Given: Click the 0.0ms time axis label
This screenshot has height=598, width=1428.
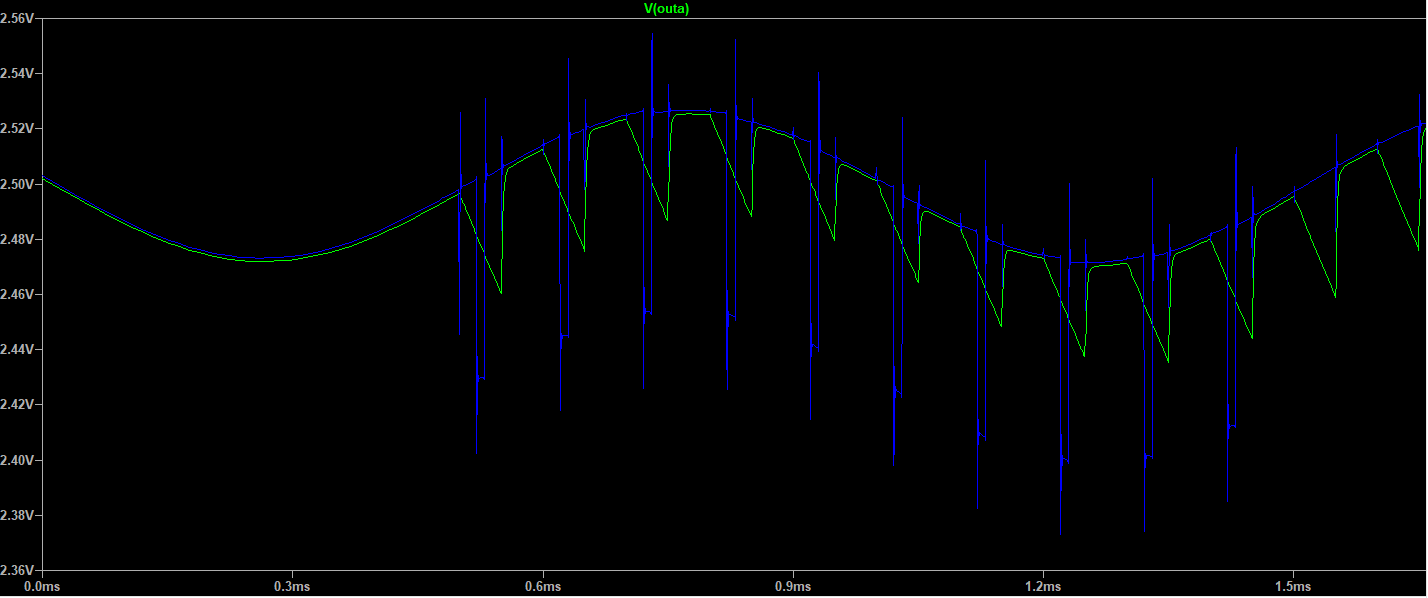Looking at the screenshot, I should [x=41, y=585].
